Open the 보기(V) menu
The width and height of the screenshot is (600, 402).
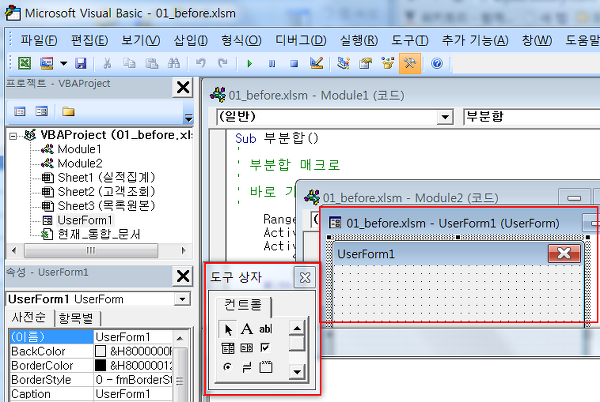click(141, 40)
